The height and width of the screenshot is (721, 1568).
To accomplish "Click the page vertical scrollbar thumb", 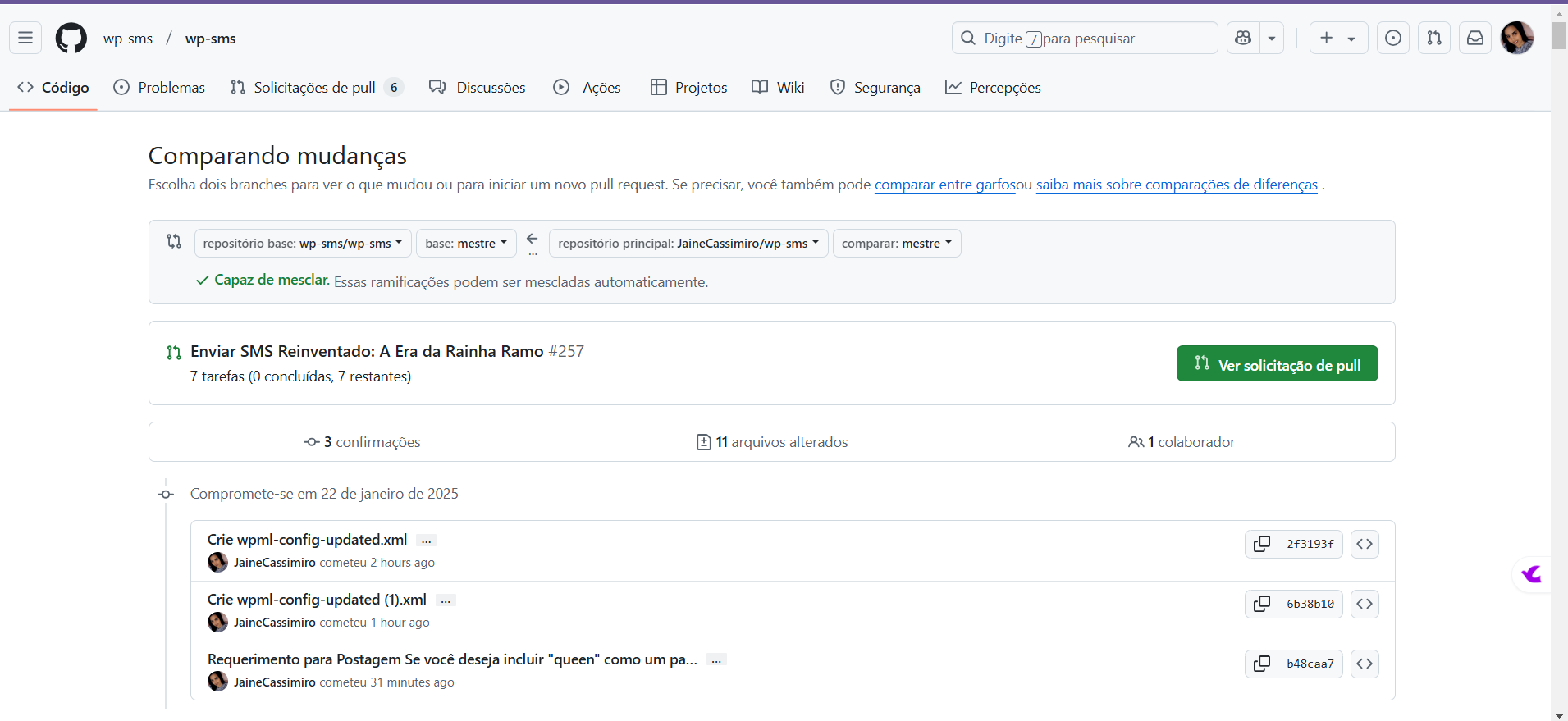I will click(x=1559, y=35).
